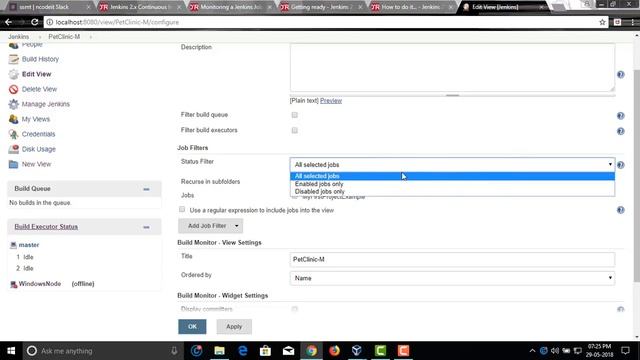640x360 pixels.
Task: Choose All selected jobs option
Action: [x=452, y=176]
